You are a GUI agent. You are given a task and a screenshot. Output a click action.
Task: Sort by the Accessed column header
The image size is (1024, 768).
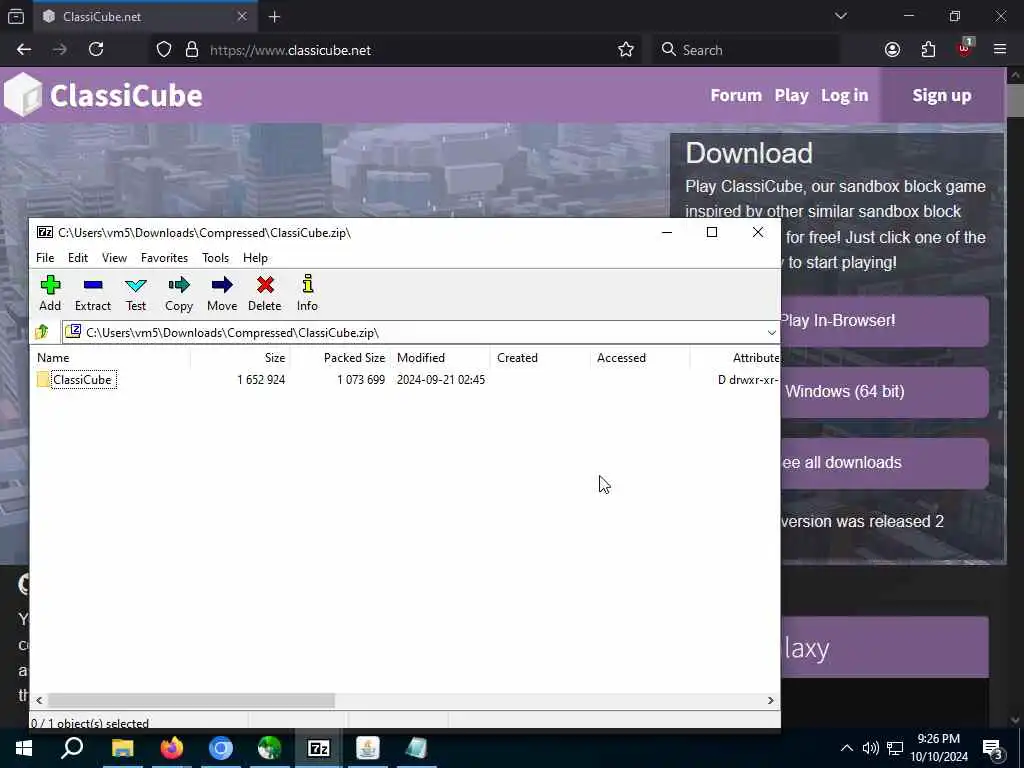[x=640, y=358]
